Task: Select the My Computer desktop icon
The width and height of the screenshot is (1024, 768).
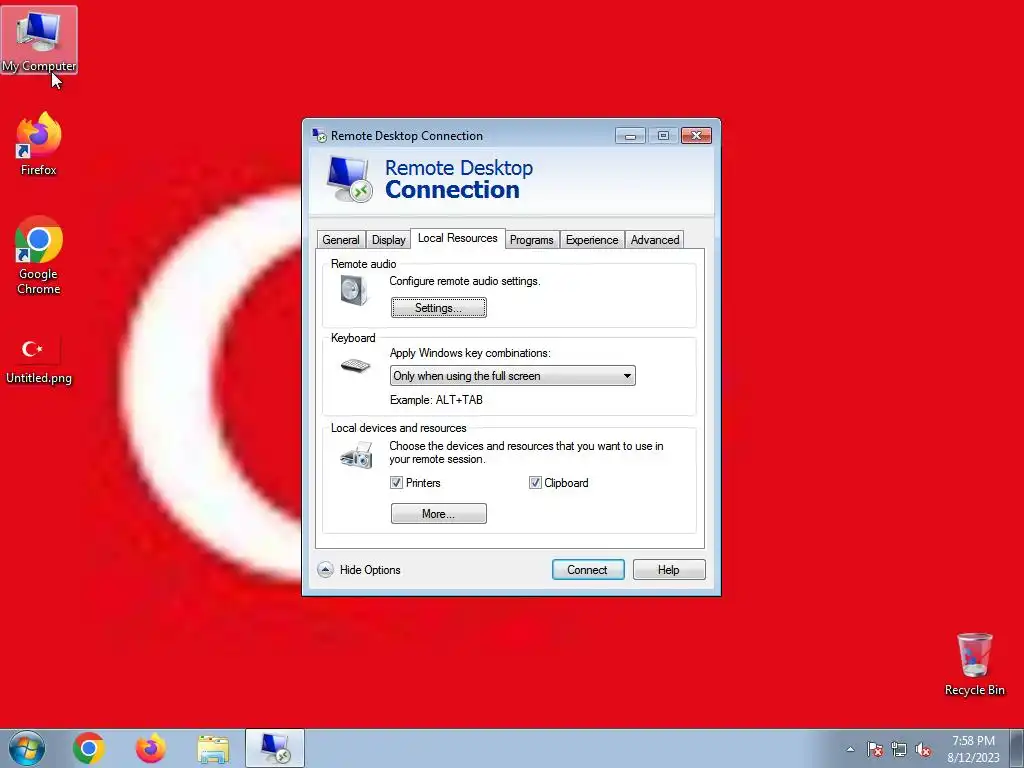Action: (x=39, y=40)
